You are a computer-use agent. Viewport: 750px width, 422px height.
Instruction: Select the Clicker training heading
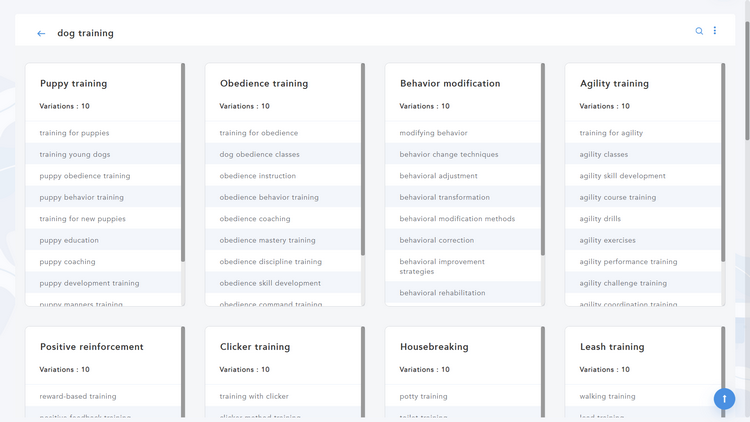(255, 346)
